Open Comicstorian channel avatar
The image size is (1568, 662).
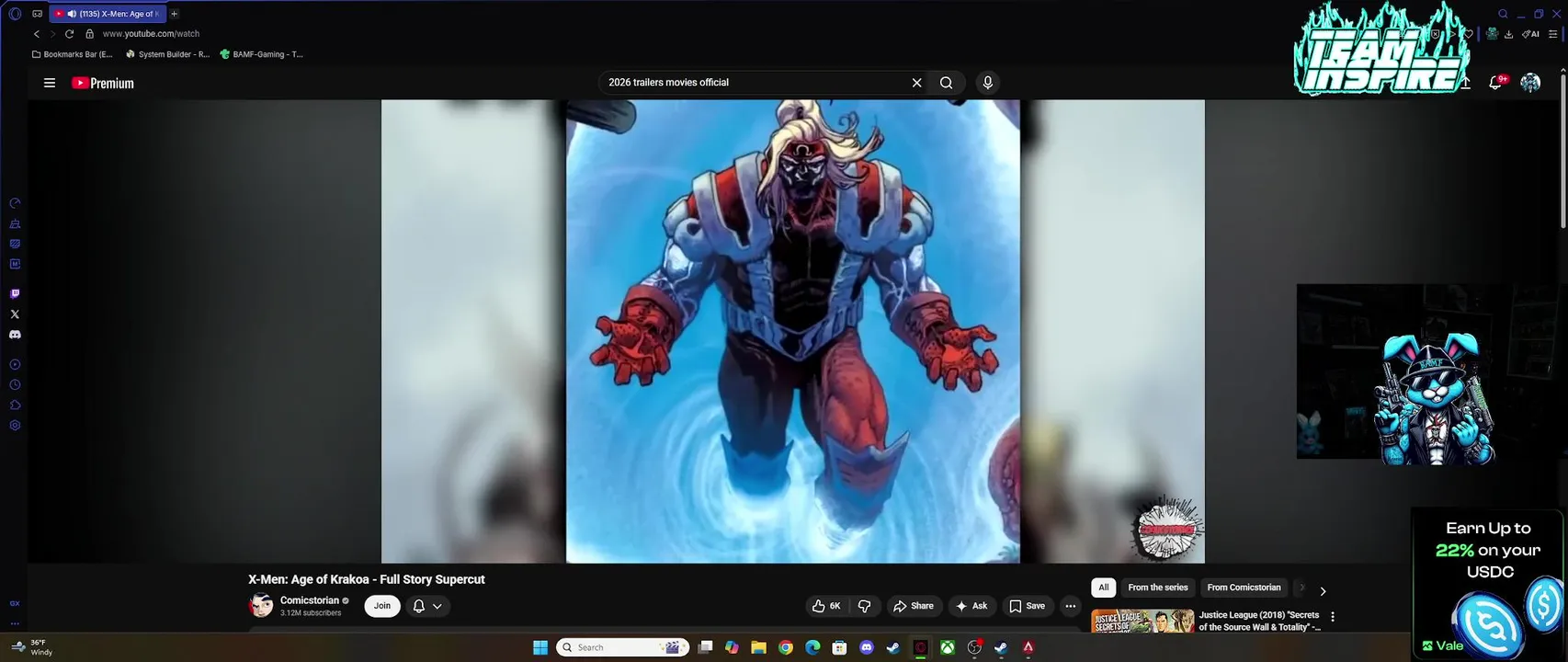point(261,605)
